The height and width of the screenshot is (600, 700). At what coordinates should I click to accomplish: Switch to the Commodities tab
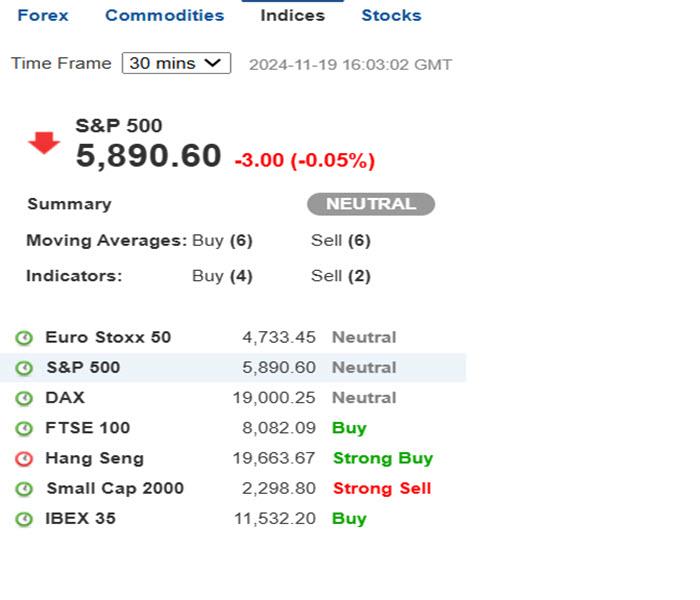pyautogui.click(x=164, y=15)
